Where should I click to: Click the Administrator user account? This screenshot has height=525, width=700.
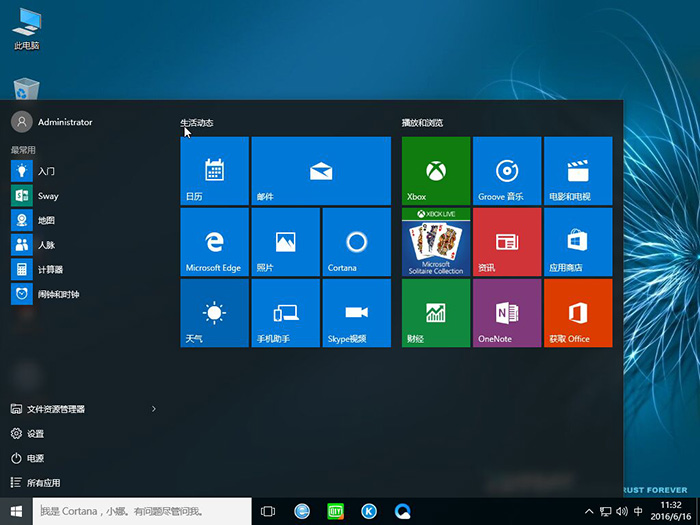tap(64, 122)
